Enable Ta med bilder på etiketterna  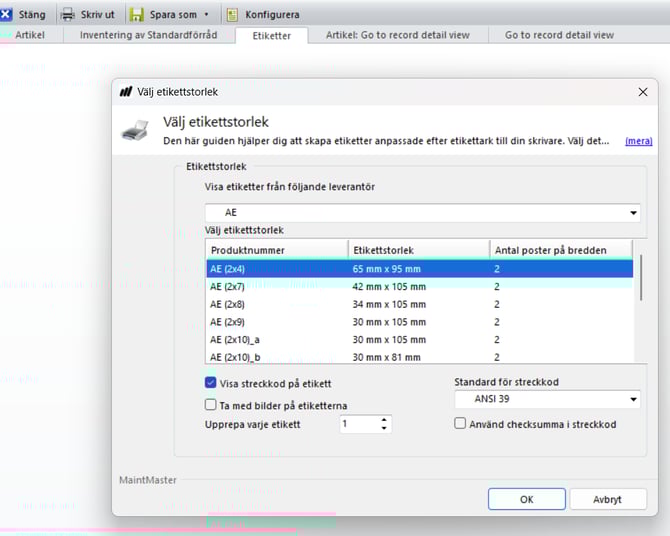[211, 405]
